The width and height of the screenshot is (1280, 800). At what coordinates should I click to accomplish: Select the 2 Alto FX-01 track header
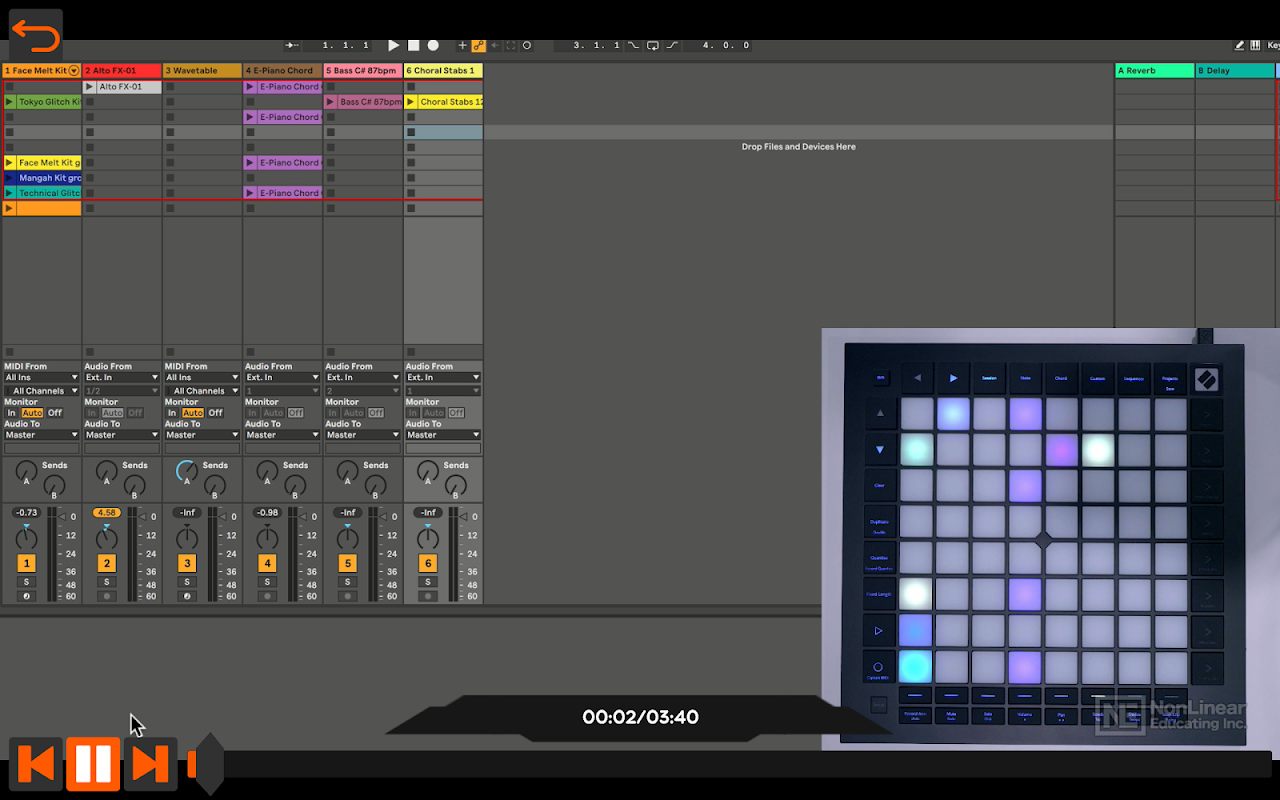point(121,71)
